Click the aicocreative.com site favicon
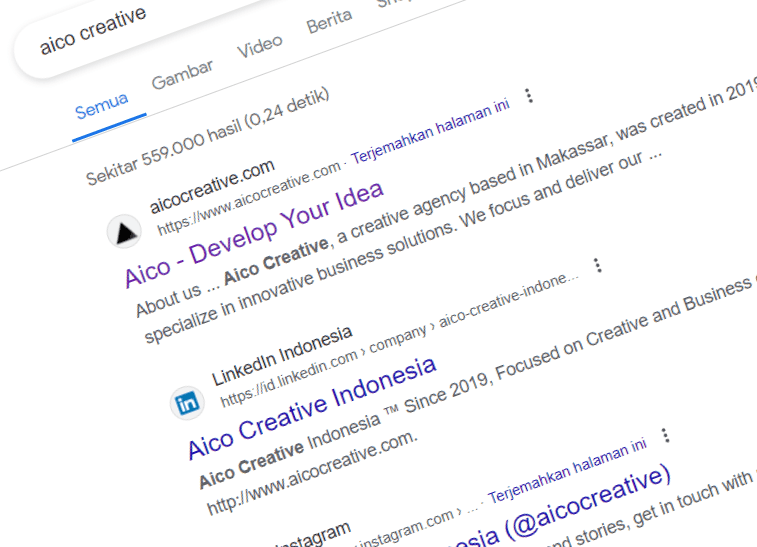The height and width of the screenshot is (547, 757). click(125, 231)
